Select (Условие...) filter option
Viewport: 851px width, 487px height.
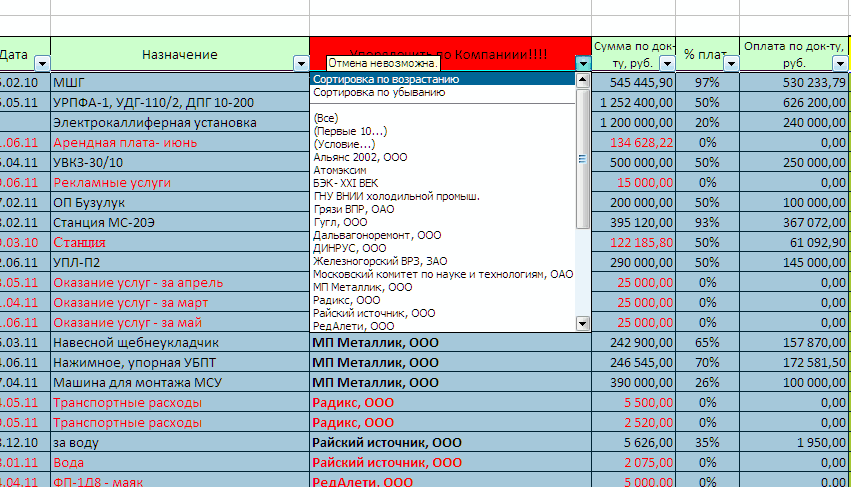pos(443,144)
